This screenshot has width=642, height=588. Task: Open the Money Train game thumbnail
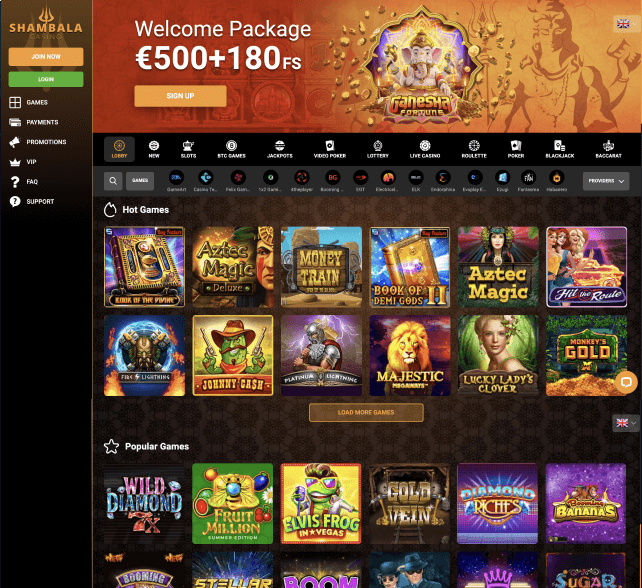321,267
